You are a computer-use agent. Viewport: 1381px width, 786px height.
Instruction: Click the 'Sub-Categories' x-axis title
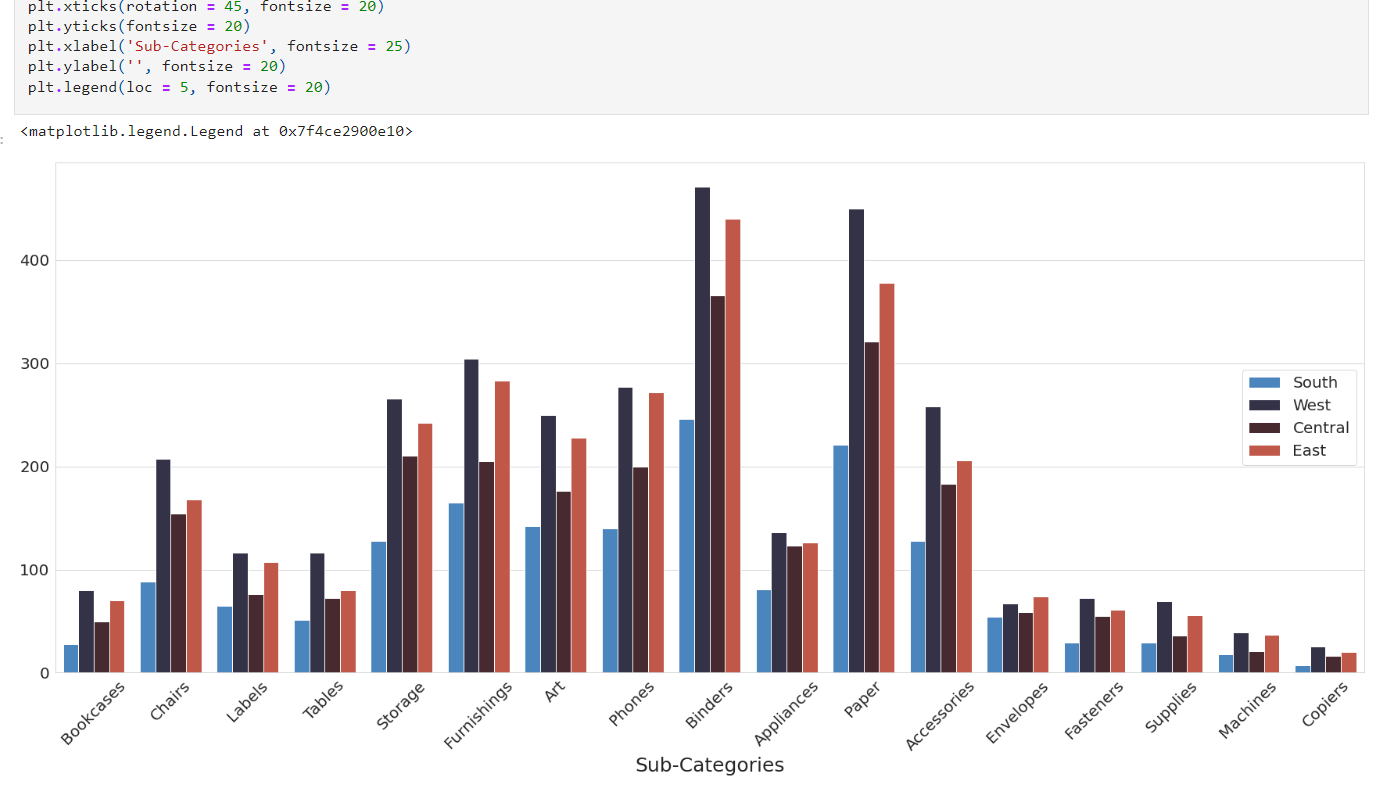pos(709,765)
